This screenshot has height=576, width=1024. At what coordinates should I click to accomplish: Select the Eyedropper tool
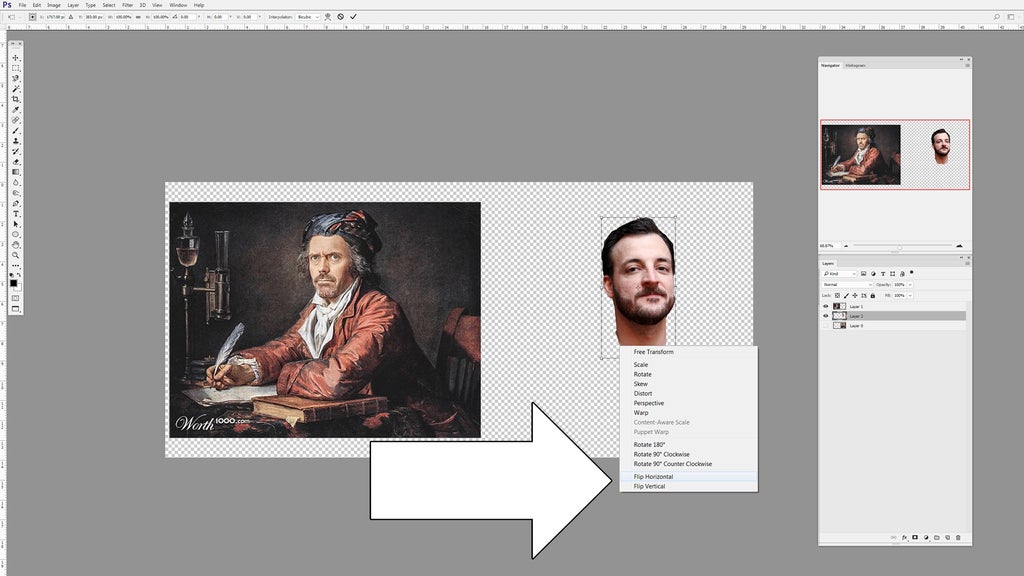coord(16,110)
